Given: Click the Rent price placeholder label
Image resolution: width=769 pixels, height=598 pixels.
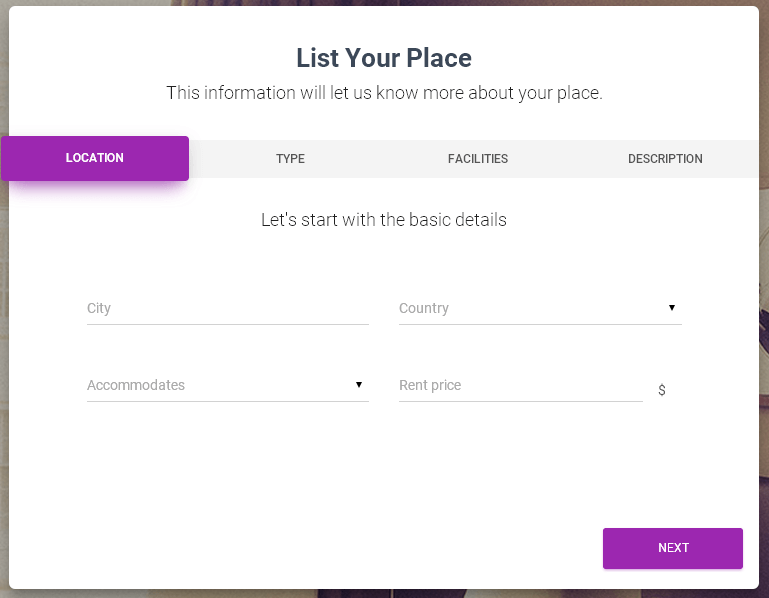Looking at the screenshot, I should [430, 386].
